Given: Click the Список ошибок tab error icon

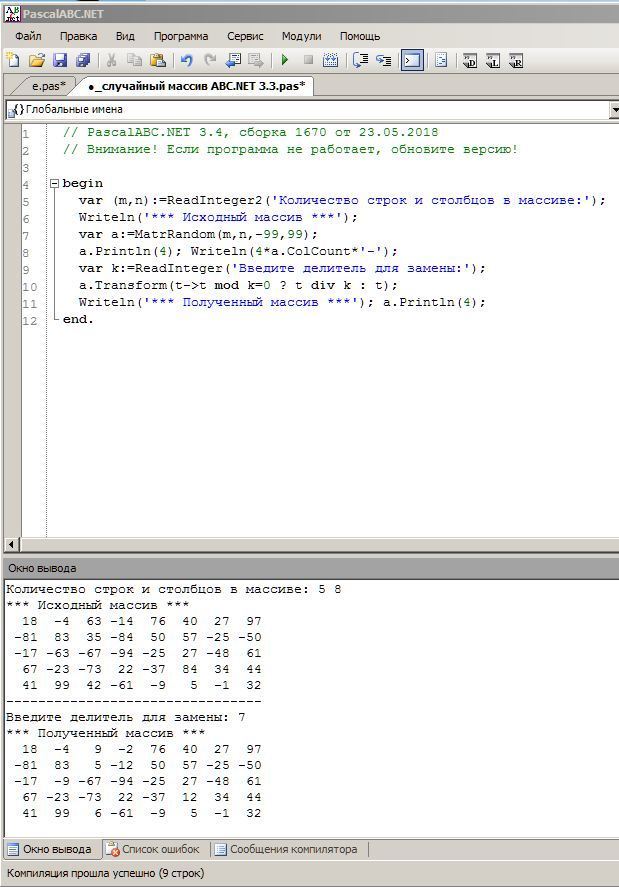Looking at the screenshot, I should 113,849.
